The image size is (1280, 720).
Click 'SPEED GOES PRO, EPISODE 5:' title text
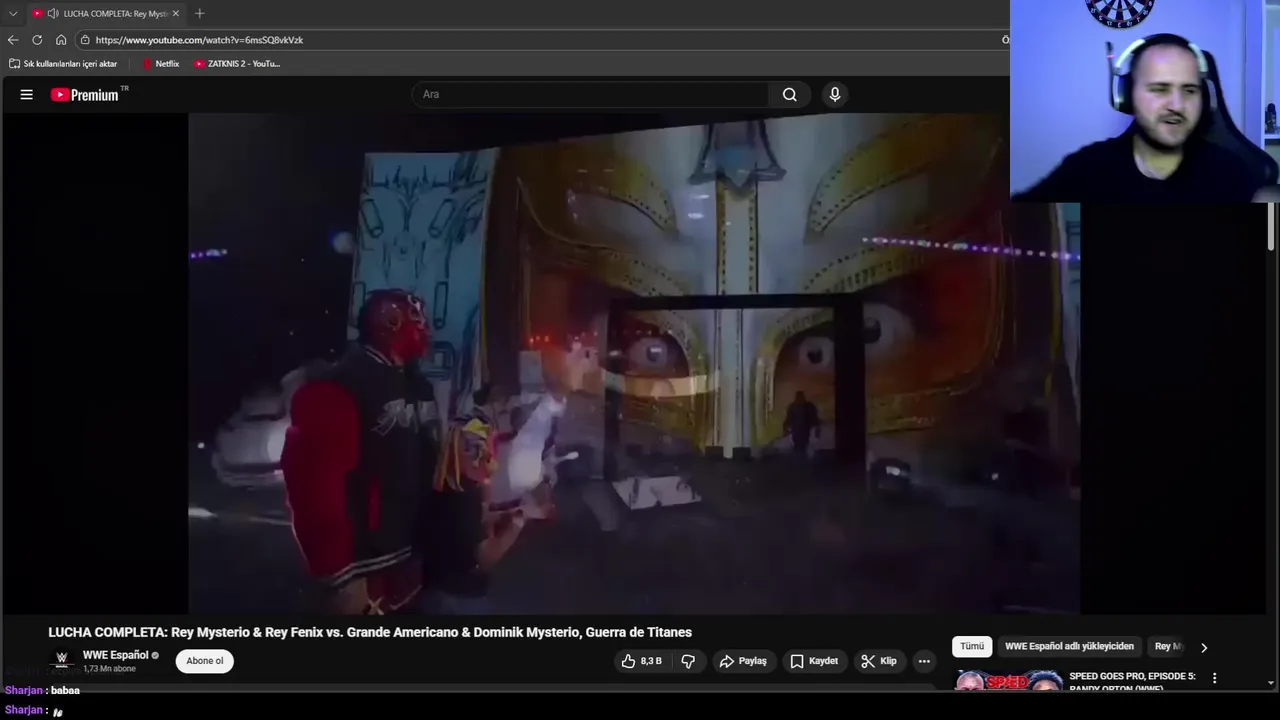pos(1132,676)
